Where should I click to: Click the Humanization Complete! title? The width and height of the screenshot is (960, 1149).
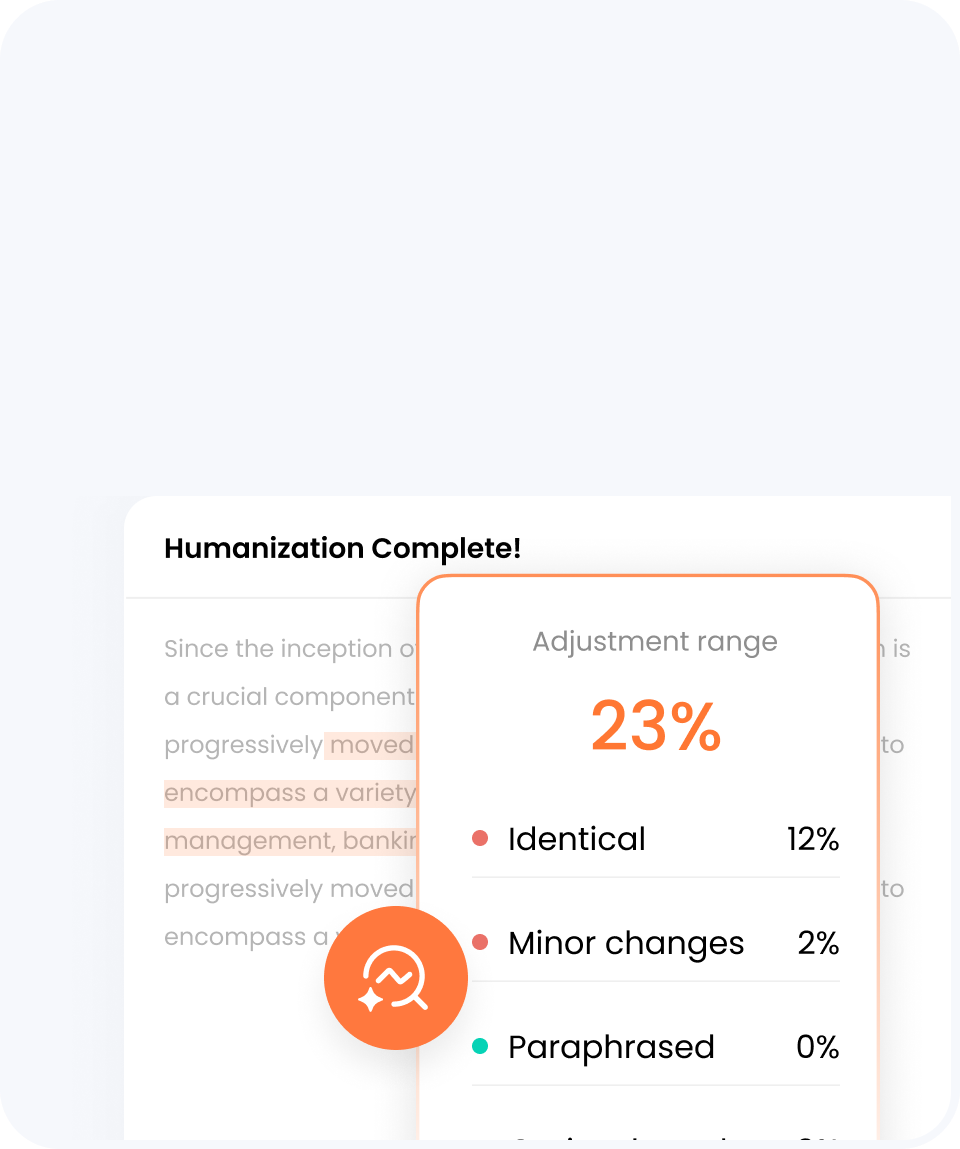(342, 549)
